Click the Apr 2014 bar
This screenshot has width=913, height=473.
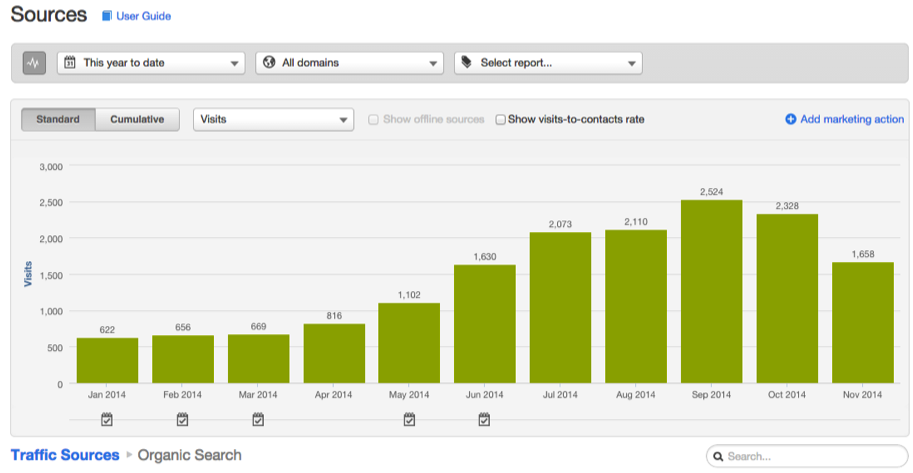click(334, 354)
